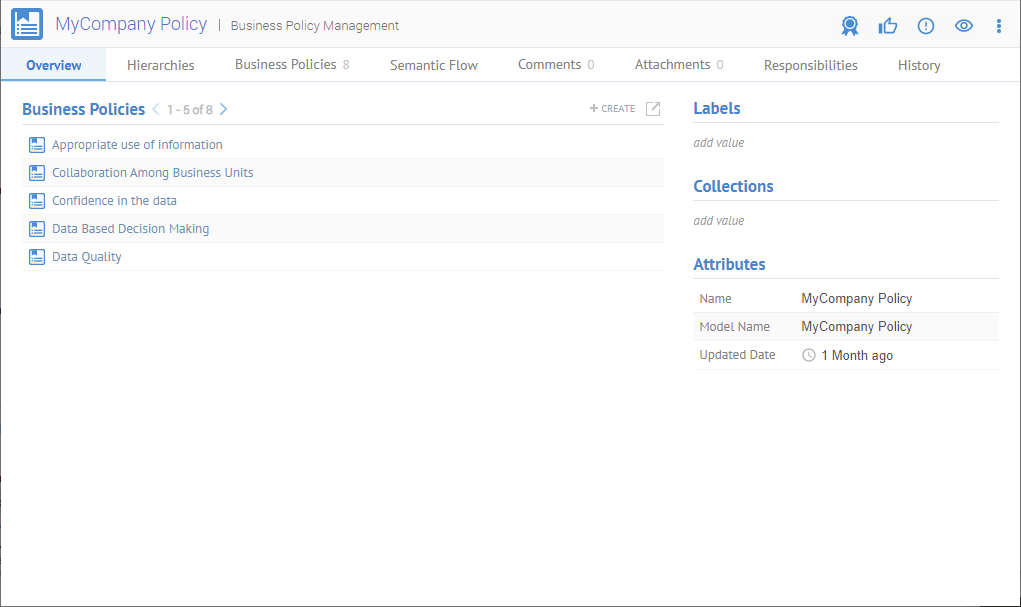Open Collaboration Among Business Units policy
The height and width of the screenshot is (607, 1021).
152,173
